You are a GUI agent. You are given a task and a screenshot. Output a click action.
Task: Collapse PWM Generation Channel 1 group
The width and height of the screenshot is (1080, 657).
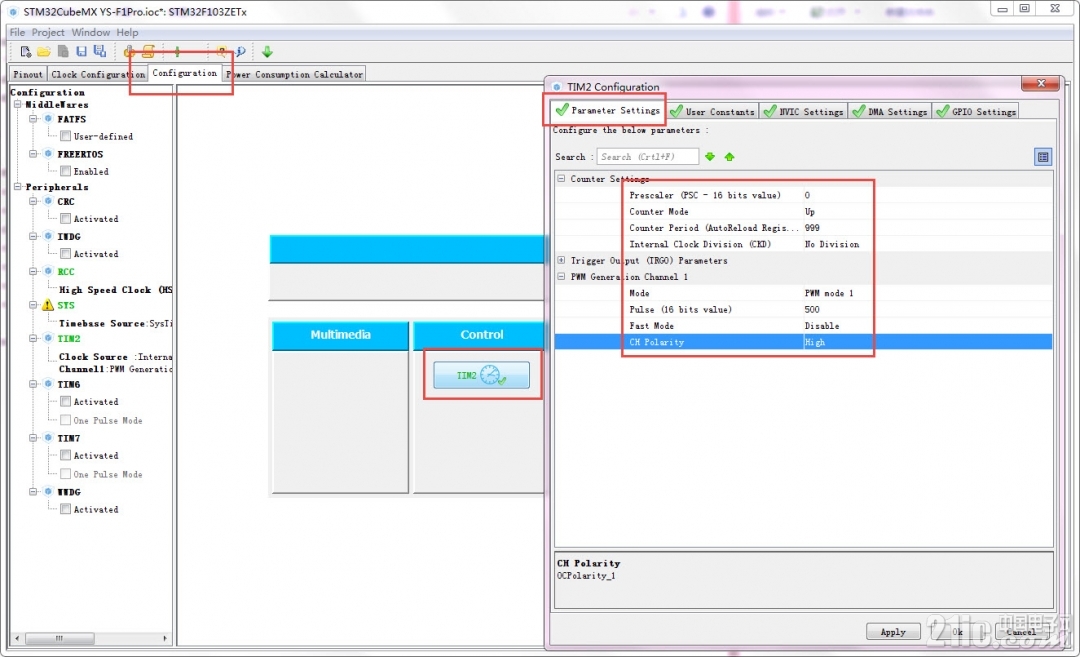pyautogui.click(x=561, y=276)
